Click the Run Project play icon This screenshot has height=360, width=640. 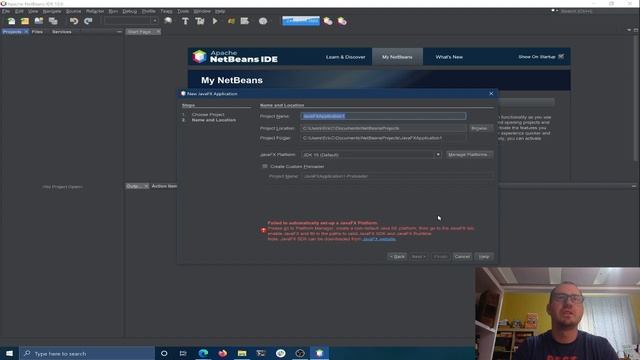tap(215, 21)
